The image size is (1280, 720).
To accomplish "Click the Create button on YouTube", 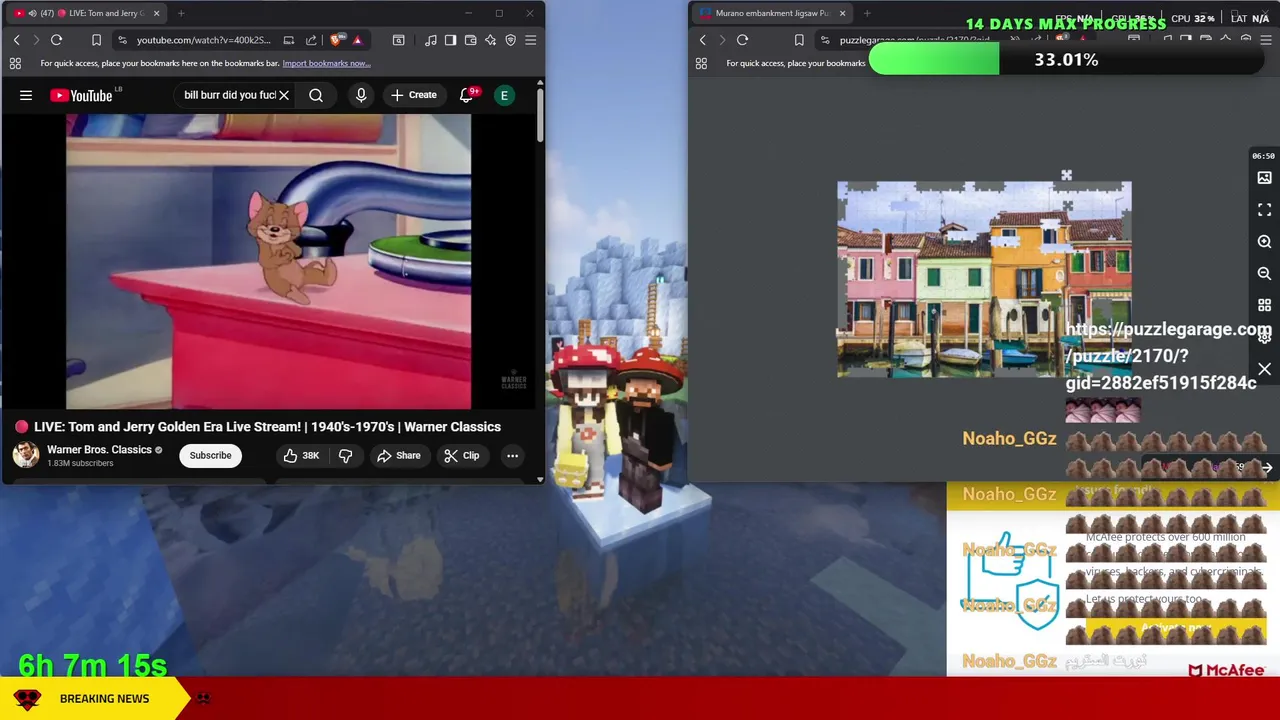I will tap(414, 95).
